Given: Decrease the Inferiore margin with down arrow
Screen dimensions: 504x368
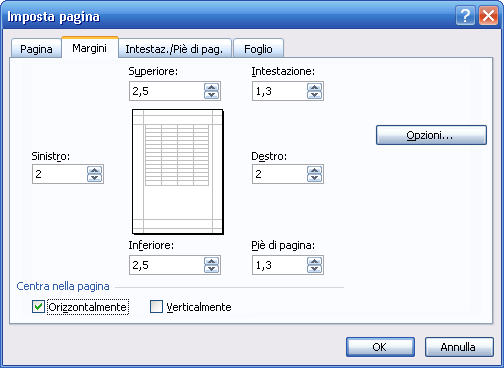Looking at the screenshot, I should tap(212, 269).
